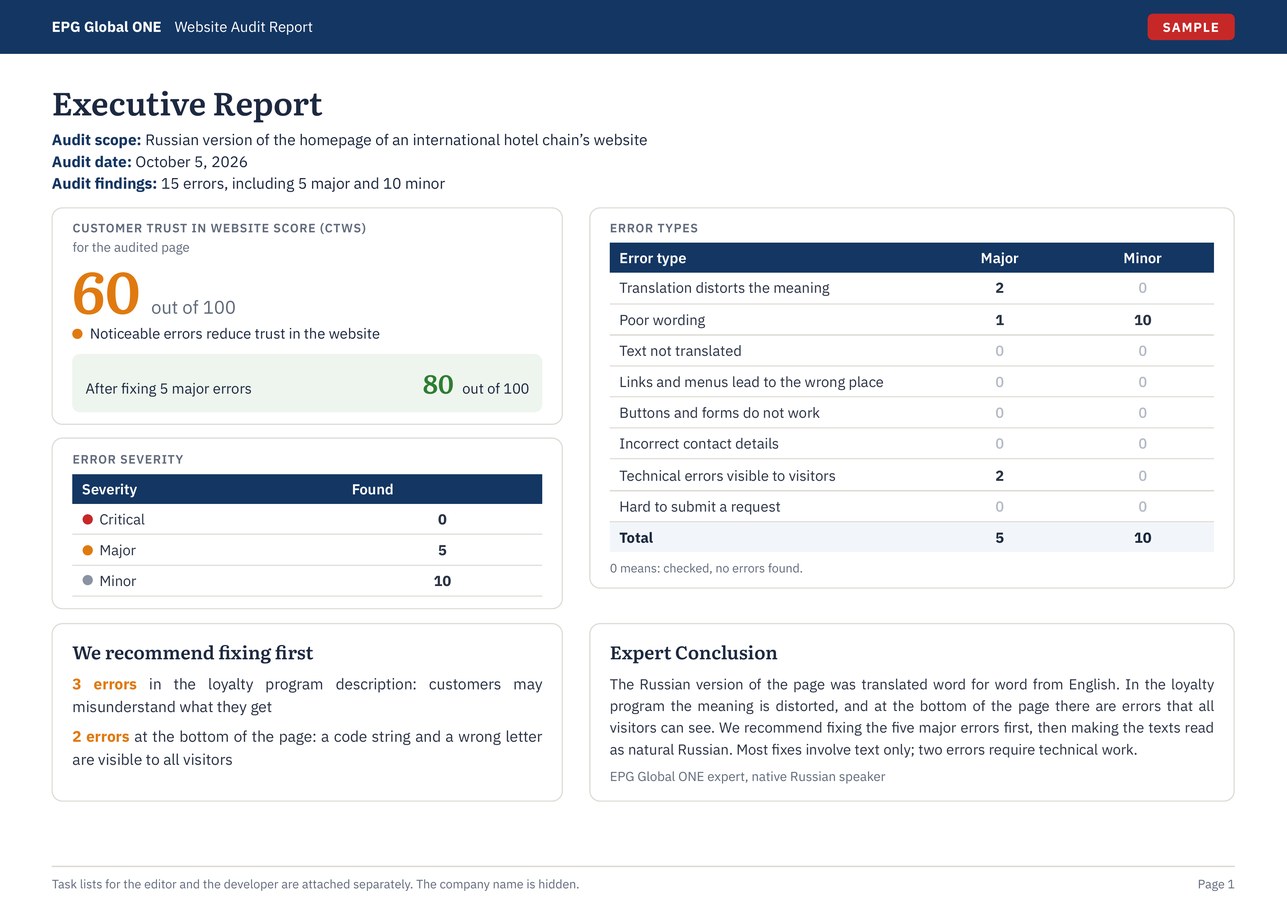Click the 'Severity' column header
The width and height of the screenshot is (1287, 910).
[x=109, y=489]
